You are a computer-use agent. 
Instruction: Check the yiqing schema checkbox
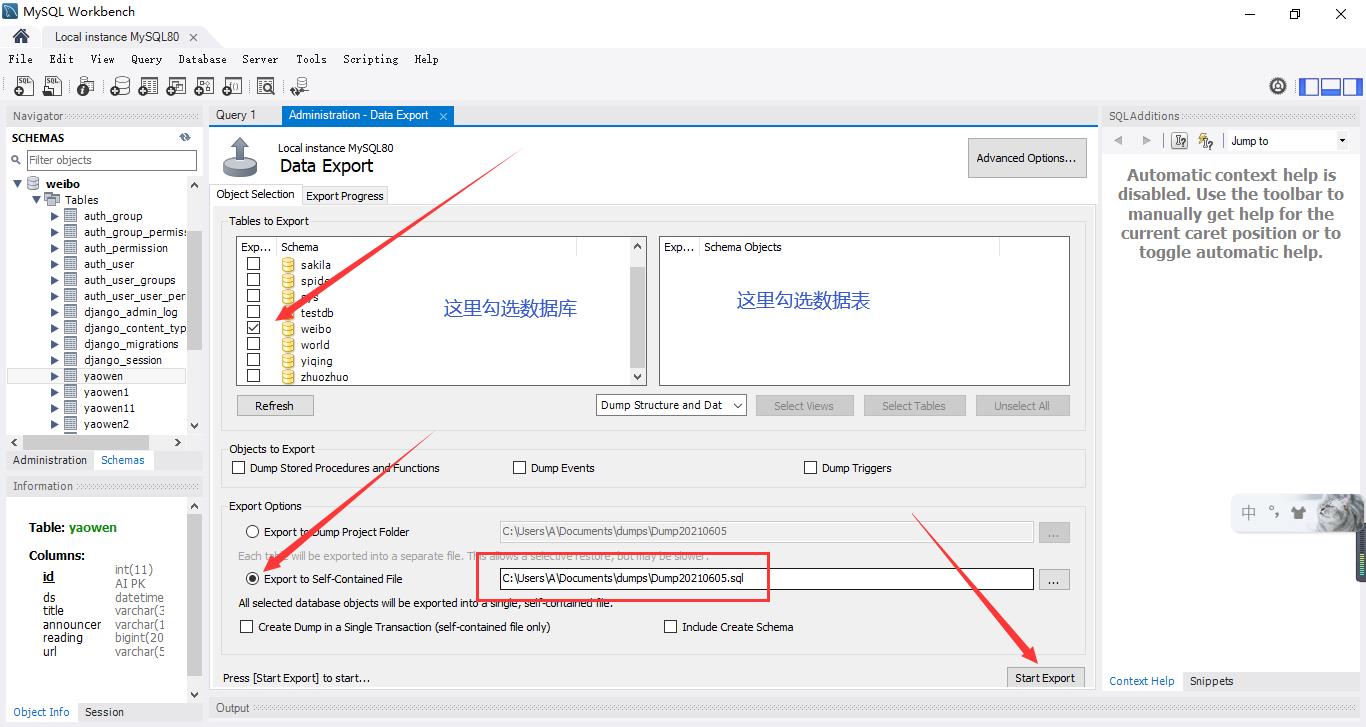pyautogui.click(x=254, y=360)
